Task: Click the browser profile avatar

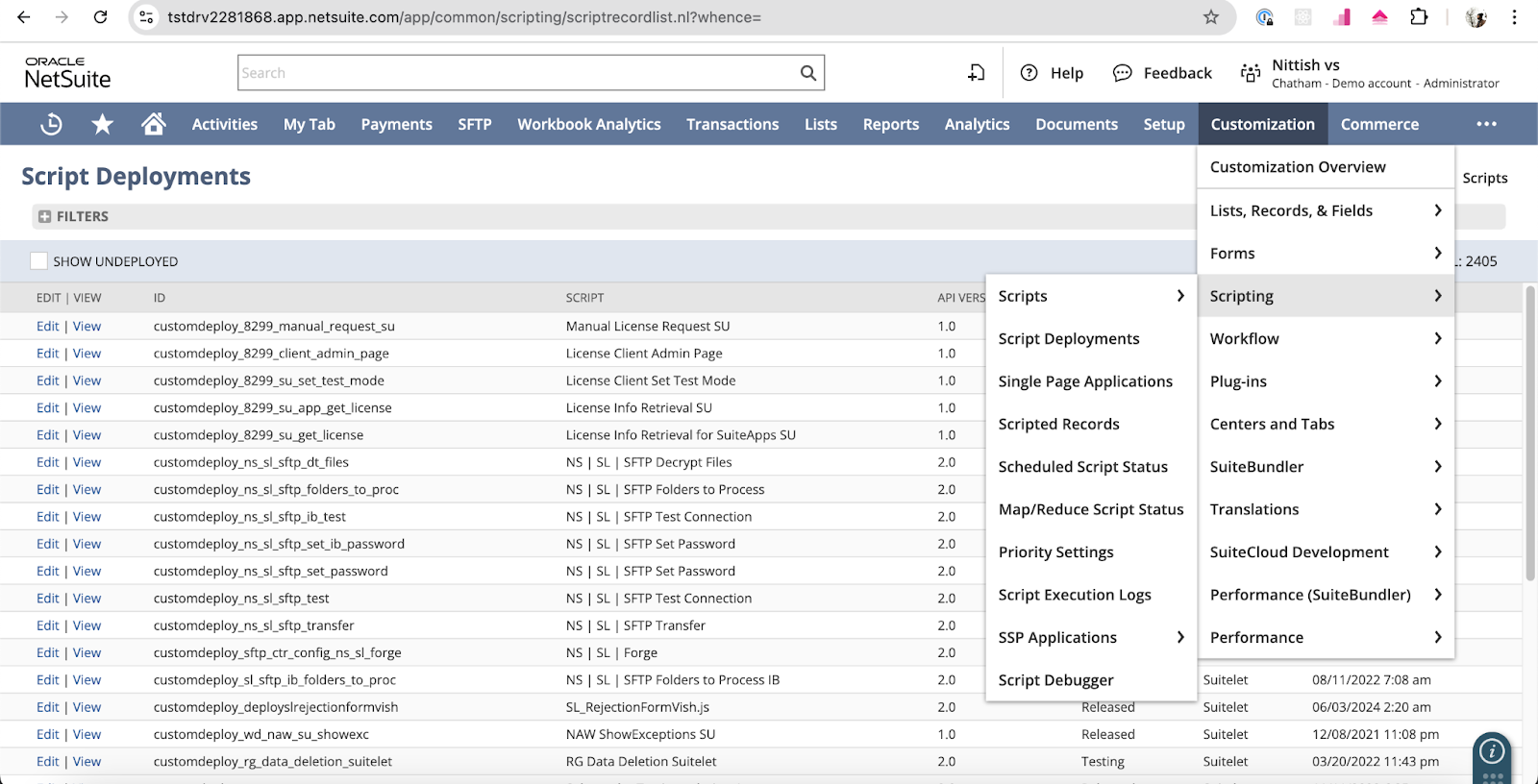Action: click(1476, 17)
